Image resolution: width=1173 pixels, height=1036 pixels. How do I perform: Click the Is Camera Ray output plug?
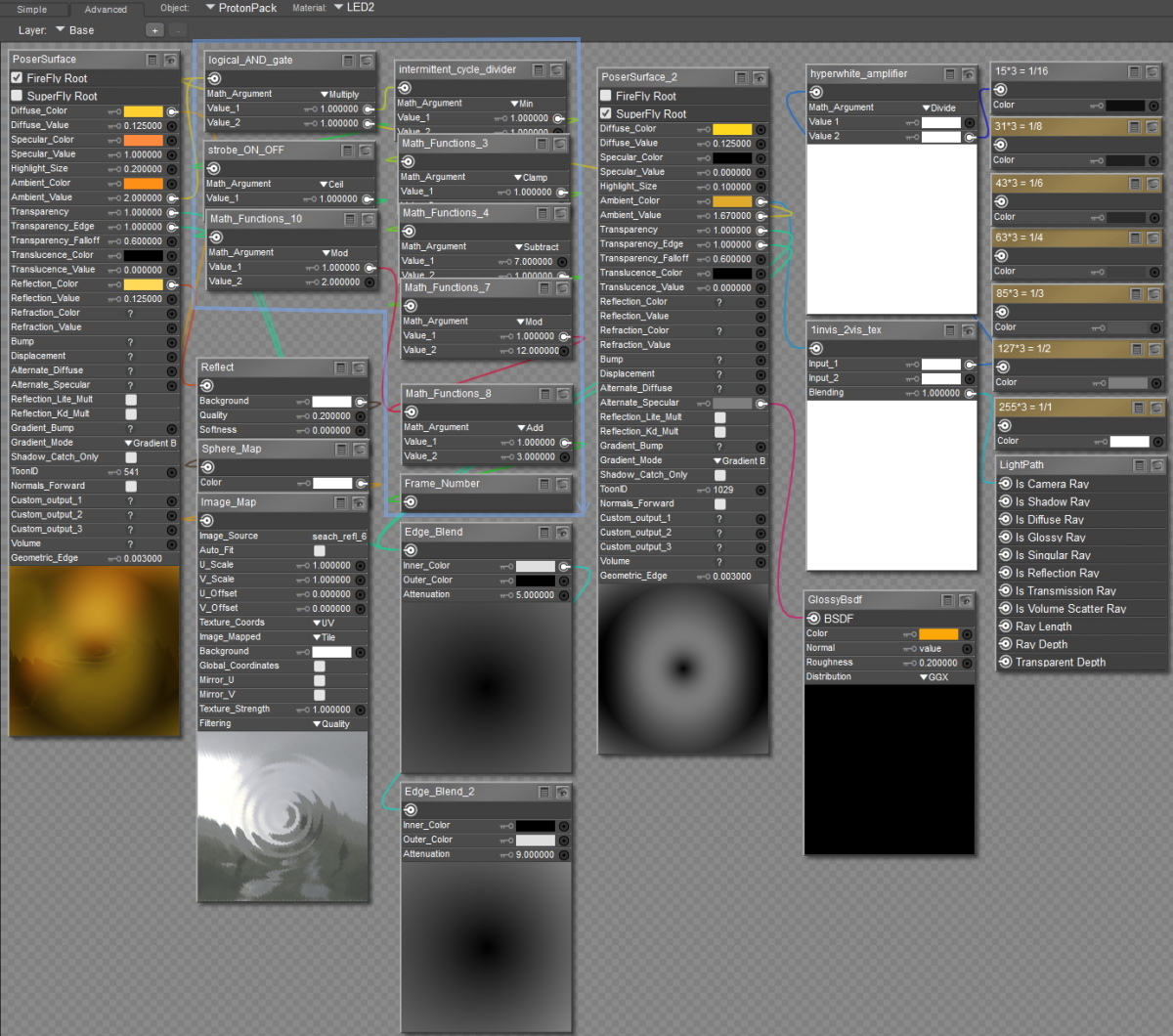(x=1005, y=484)
